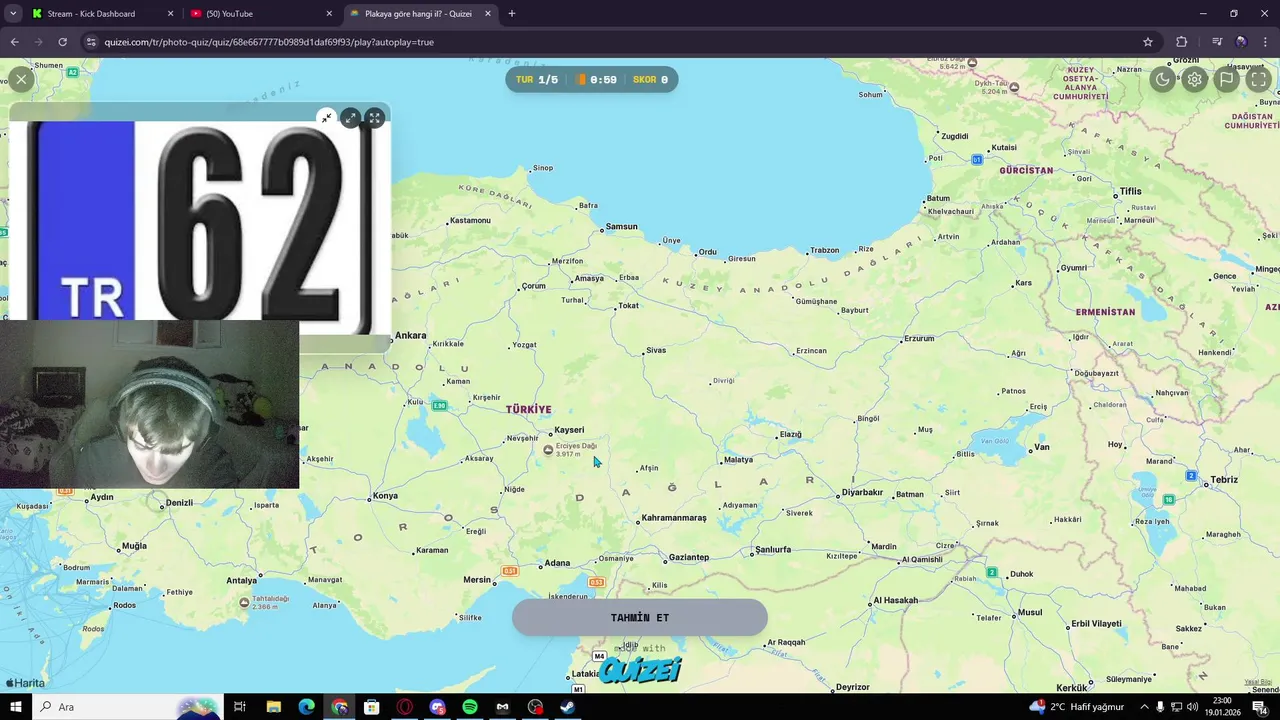The image size is (1280, 720).
Task: Bookmark this page with the star icon
Action: (1148, 42)
